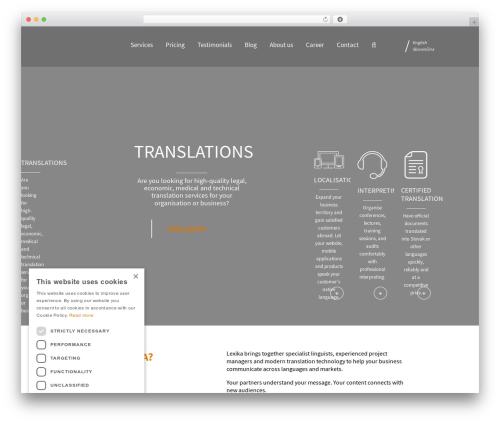The width and height of the screenshot is (500, 423).
Task: Enable Performance cookies checkbox
Action: [x=41, y=345]
